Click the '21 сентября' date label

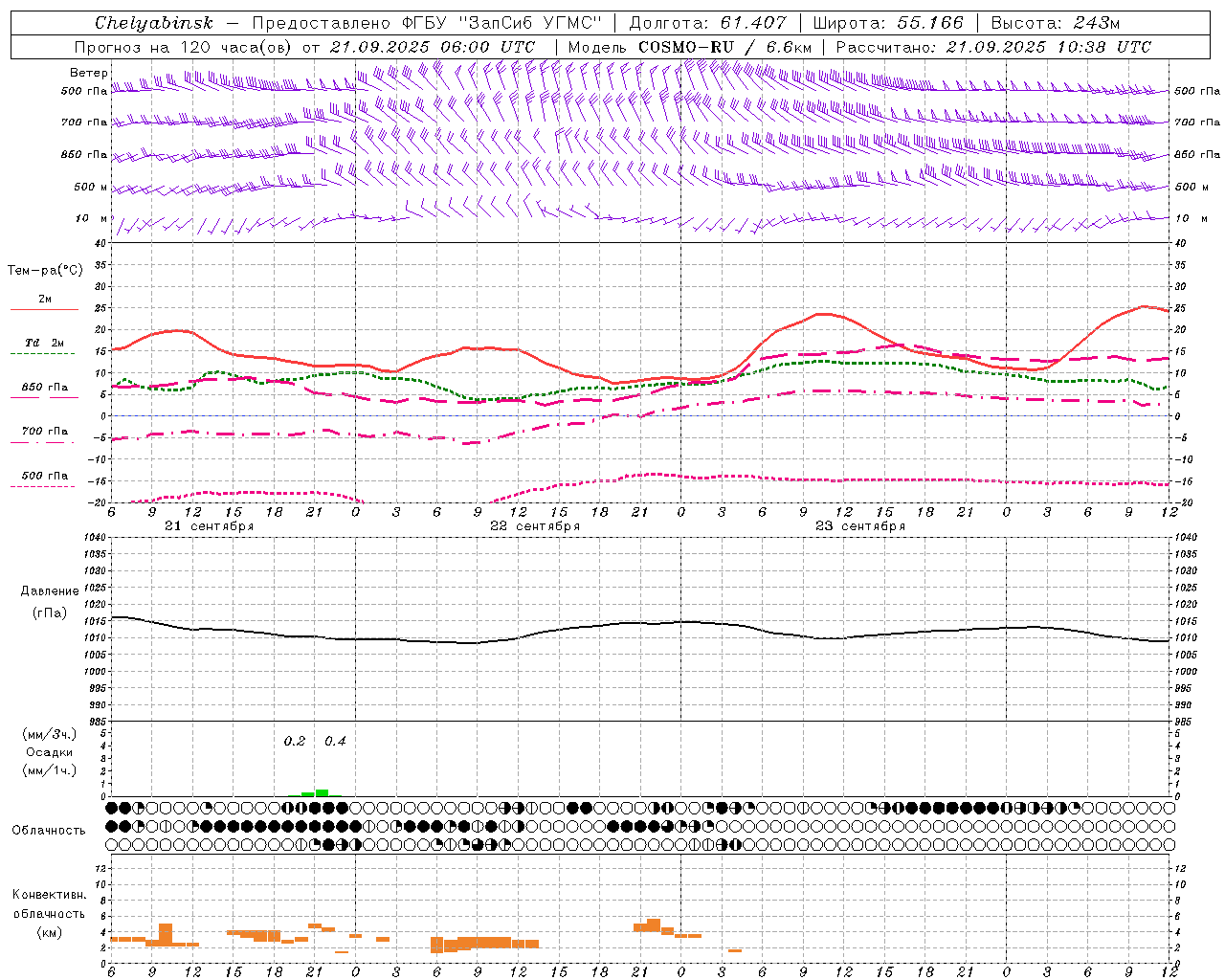coord(210,526)
